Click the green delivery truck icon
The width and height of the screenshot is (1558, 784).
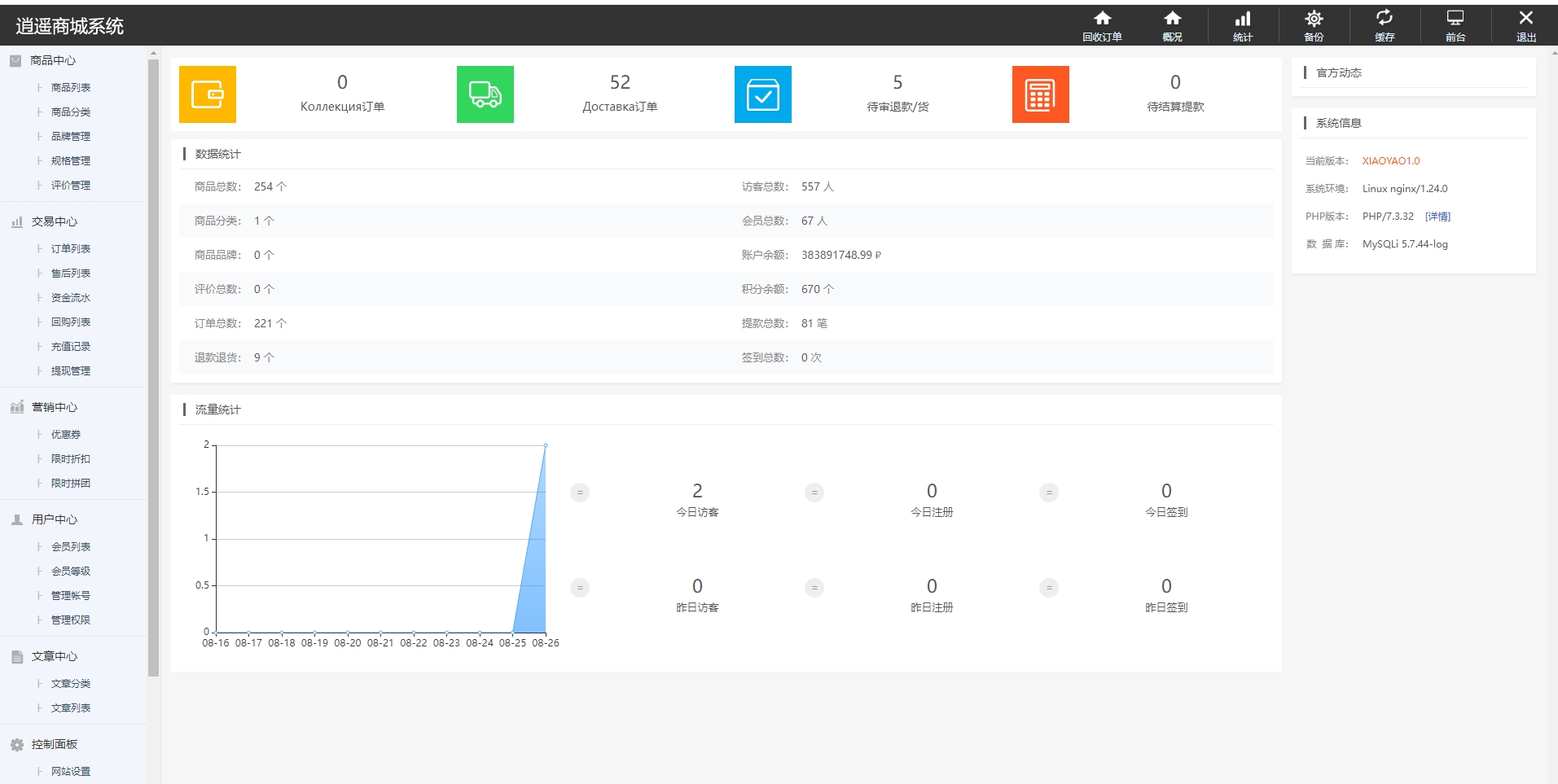(x=485, y=94)
